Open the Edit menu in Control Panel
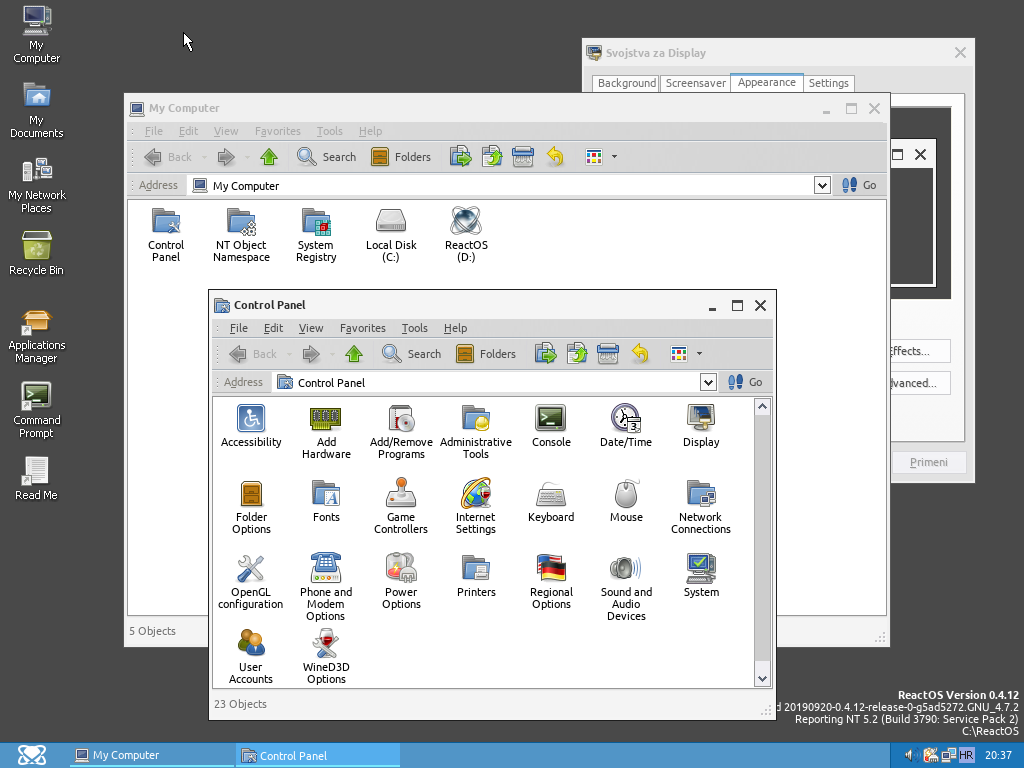Screen dimensions: 1024x768 [273, 328]
